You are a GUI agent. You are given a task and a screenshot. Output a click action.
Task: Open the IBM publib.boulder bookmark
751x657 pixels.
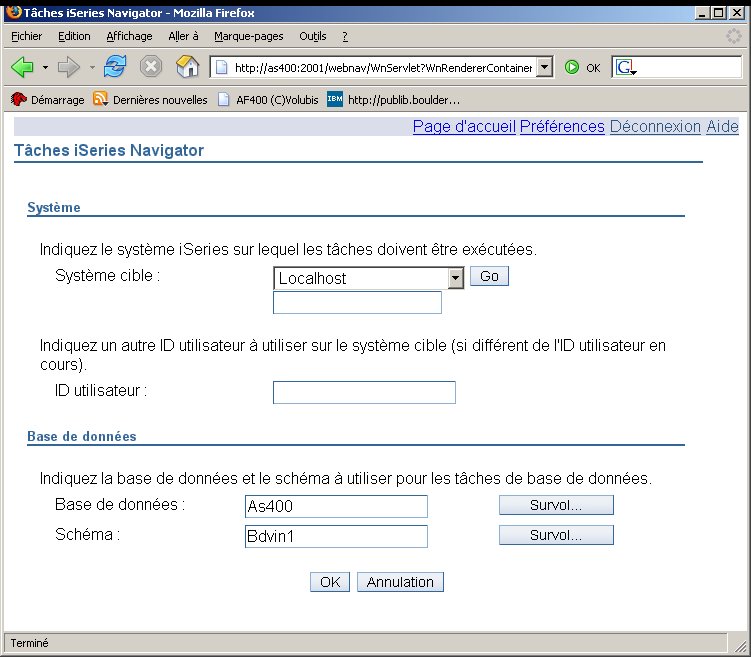tap(393, 100)
